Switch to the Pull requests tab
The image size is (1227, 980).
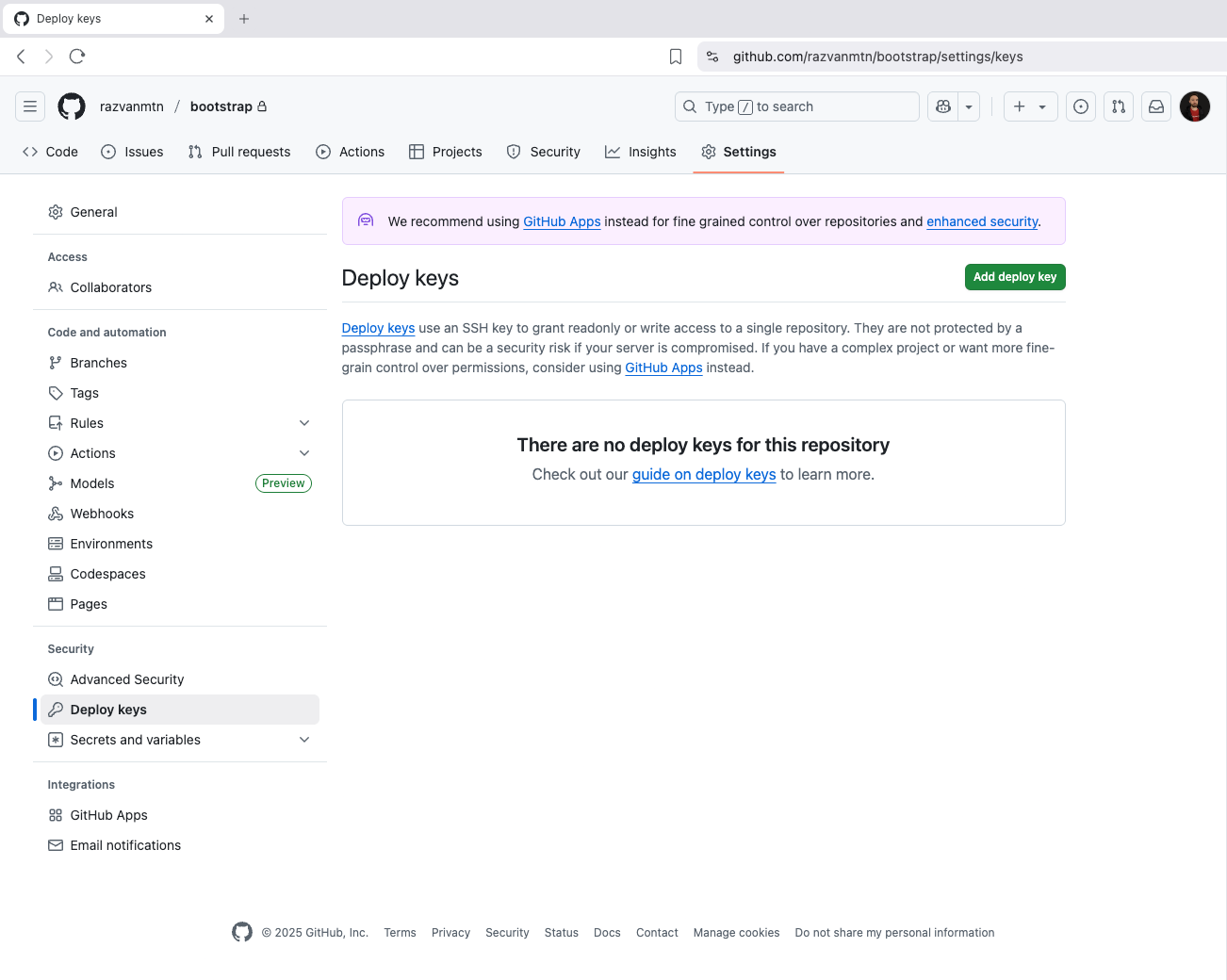(x=239, y=152)
